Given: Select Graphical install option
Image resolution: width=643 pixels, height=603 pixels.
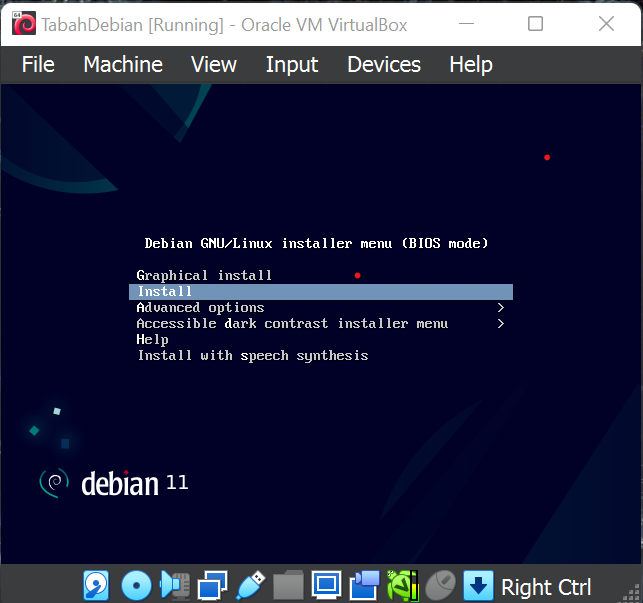Looking at the screenshot, I should tap(204, 275).
